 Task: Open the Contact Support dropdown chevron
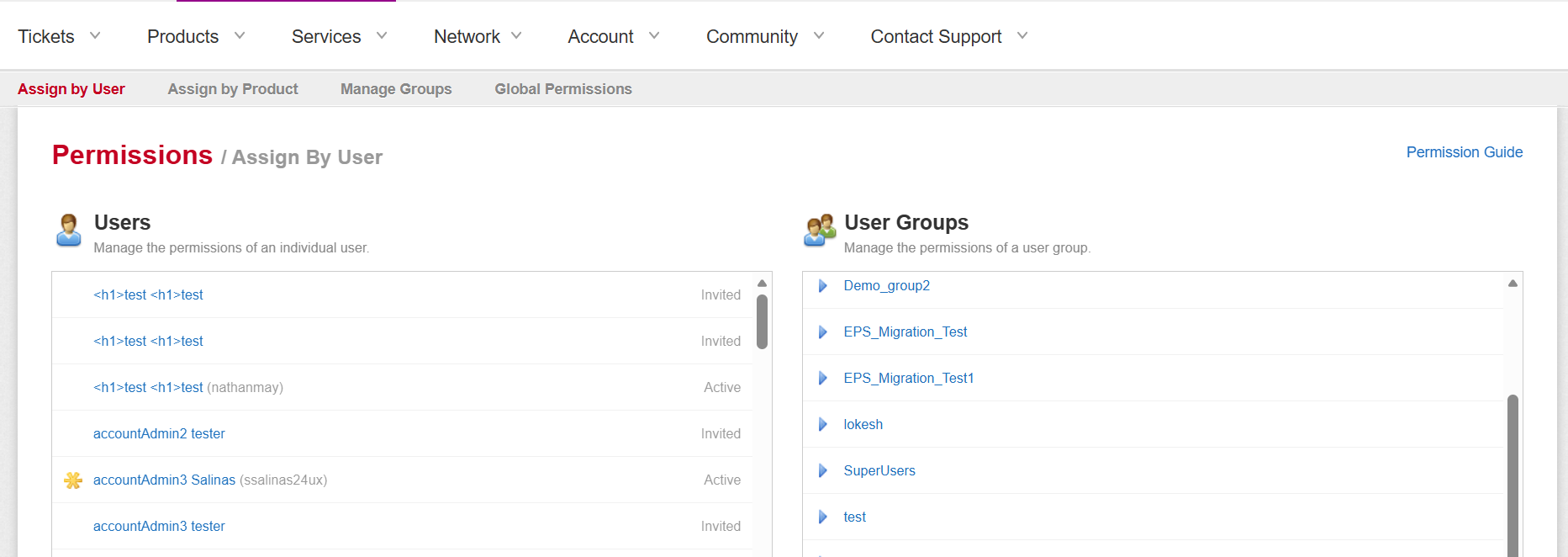(1022, 36)
